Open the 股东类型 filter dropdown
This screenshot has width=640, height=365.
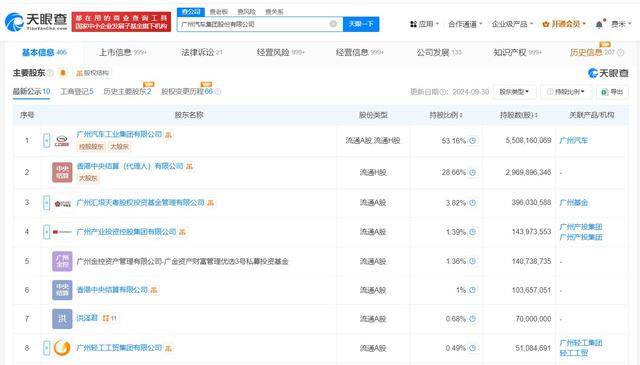(x=514, y=92)
